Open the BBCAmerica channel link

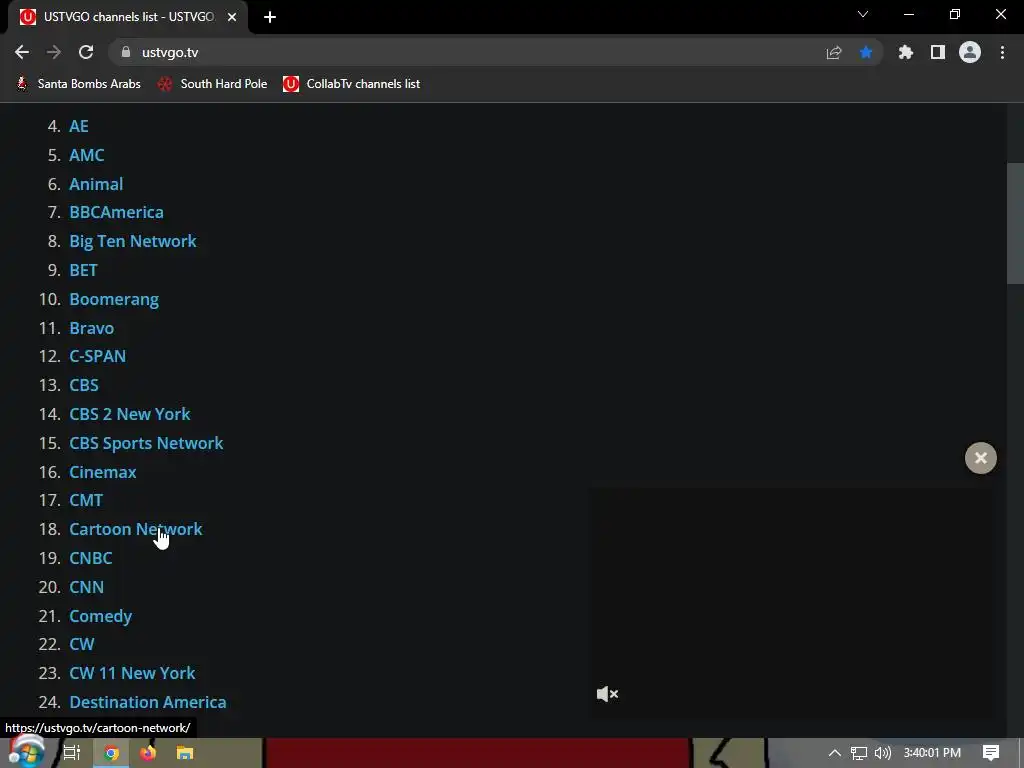tap(116, 212)
